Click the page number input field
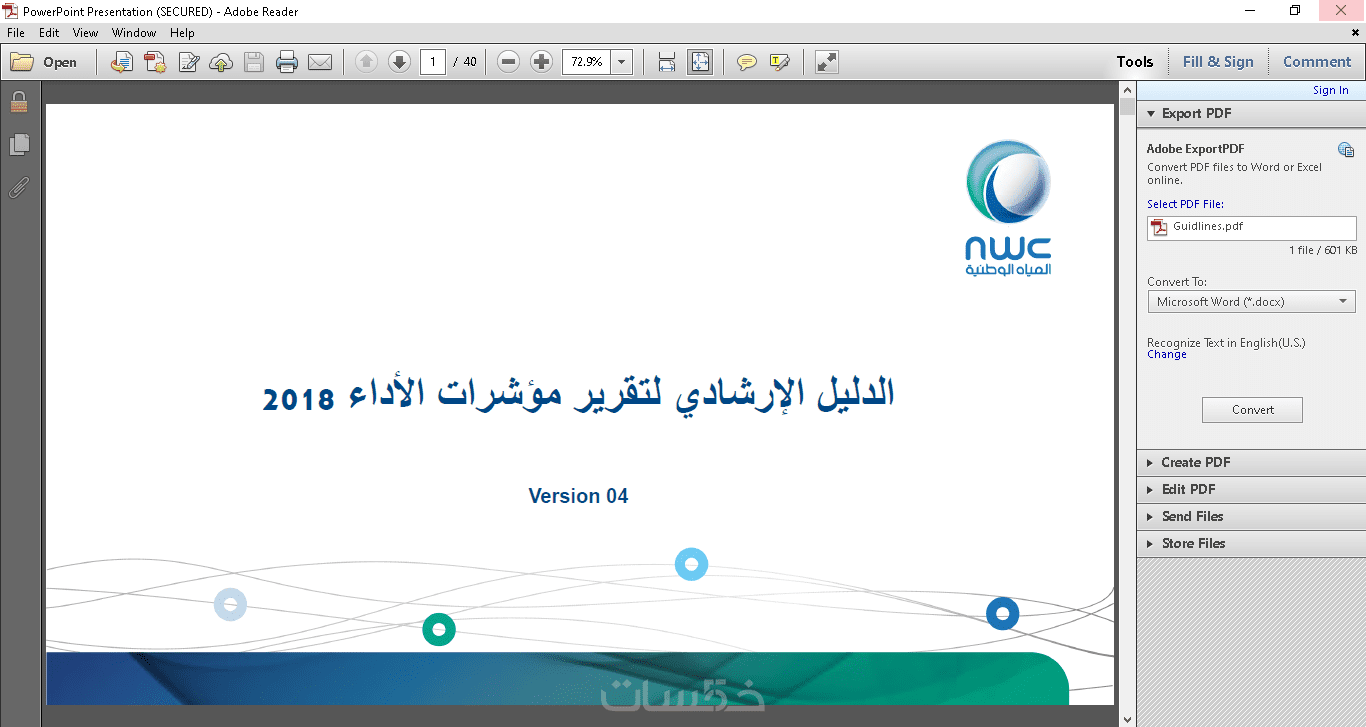 [433, 62]
